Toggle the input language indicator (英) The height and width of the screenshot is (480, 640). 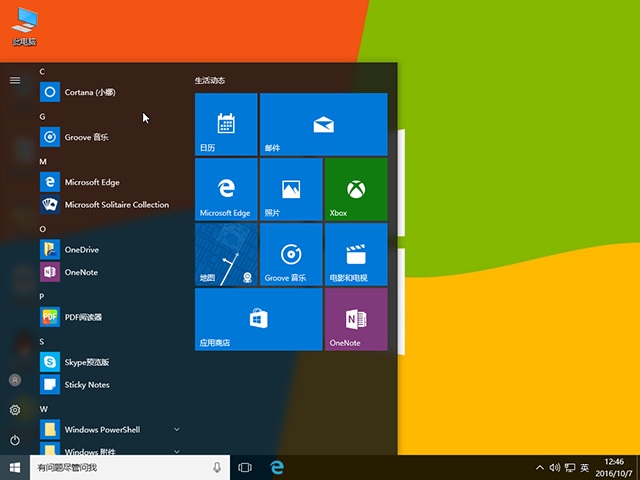click(x=584, y=467)
